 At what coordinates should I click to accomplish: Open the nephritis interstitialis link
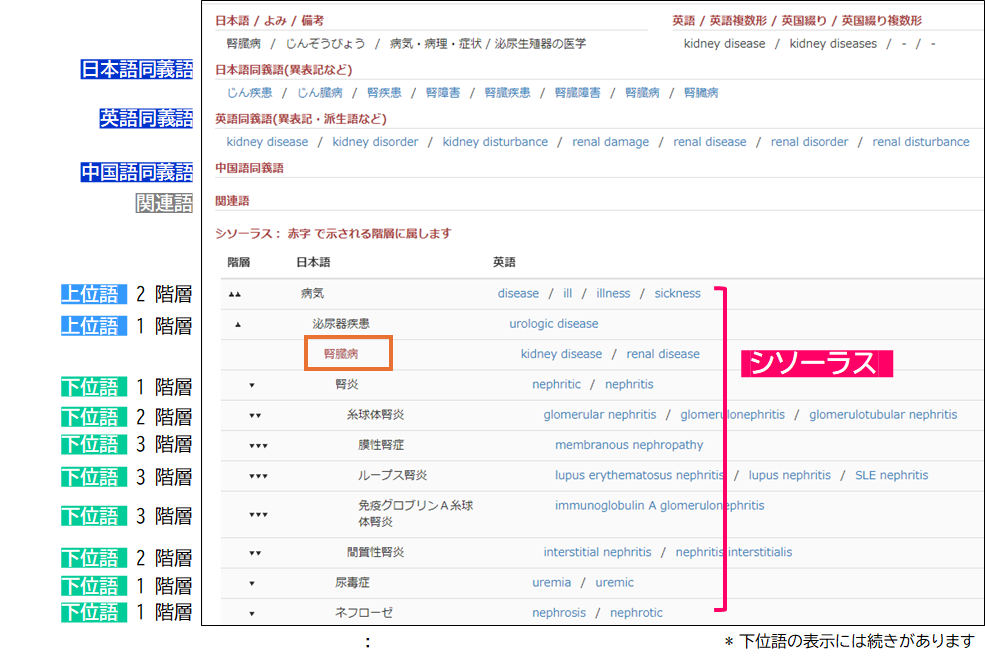[734, 552]
